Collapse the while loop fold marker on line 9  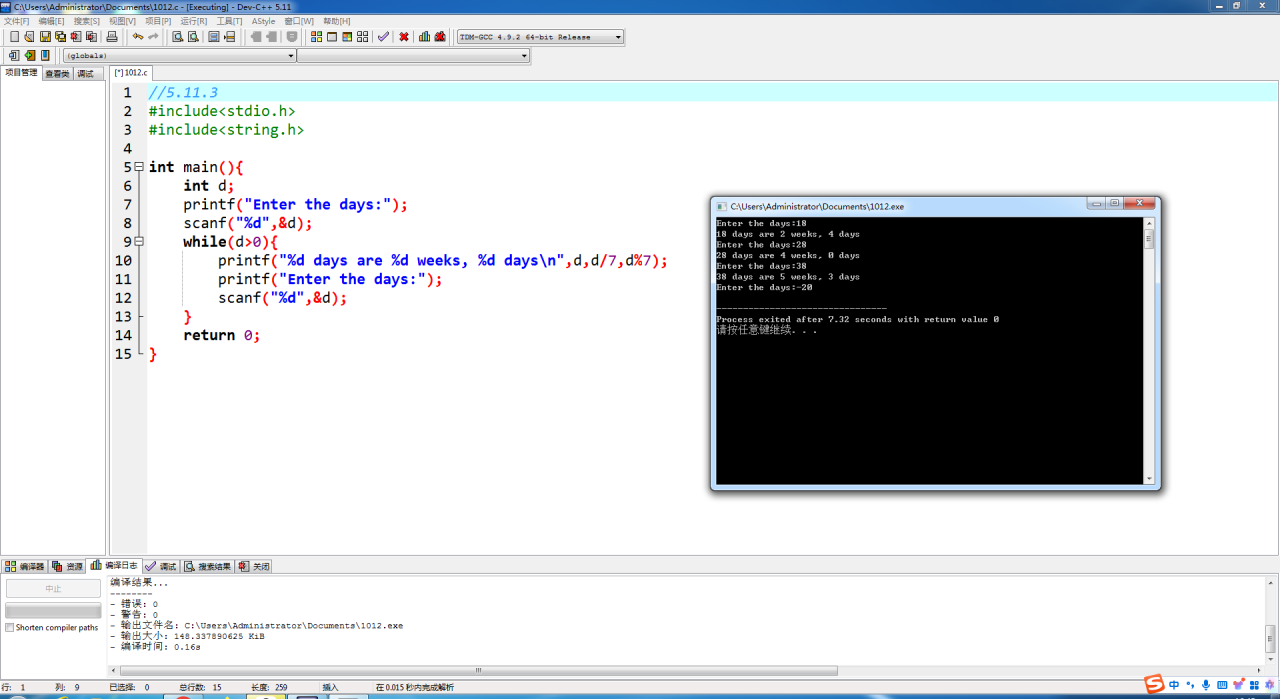click(x=139, y=241)
